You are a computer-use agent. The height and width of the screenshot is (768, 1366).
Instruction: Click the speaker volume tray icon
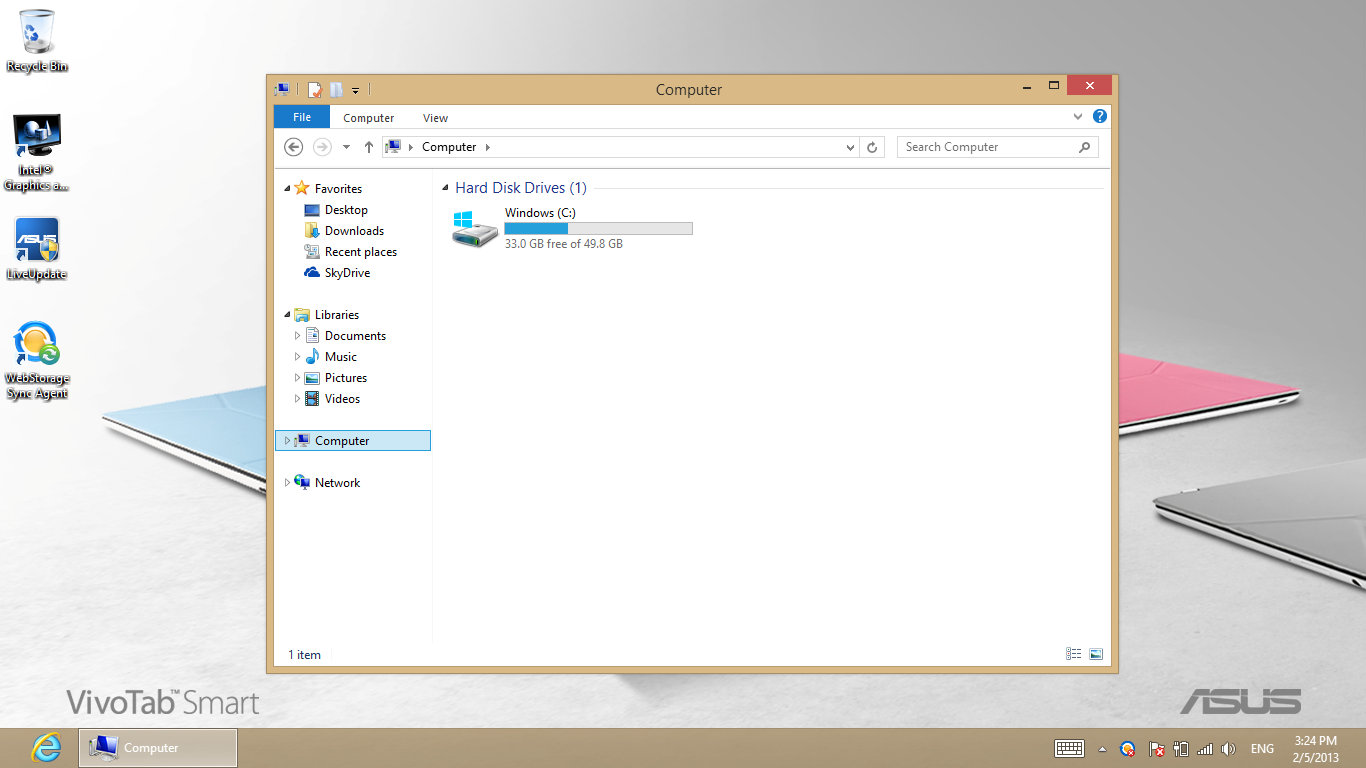click(x=1228, y=749)
